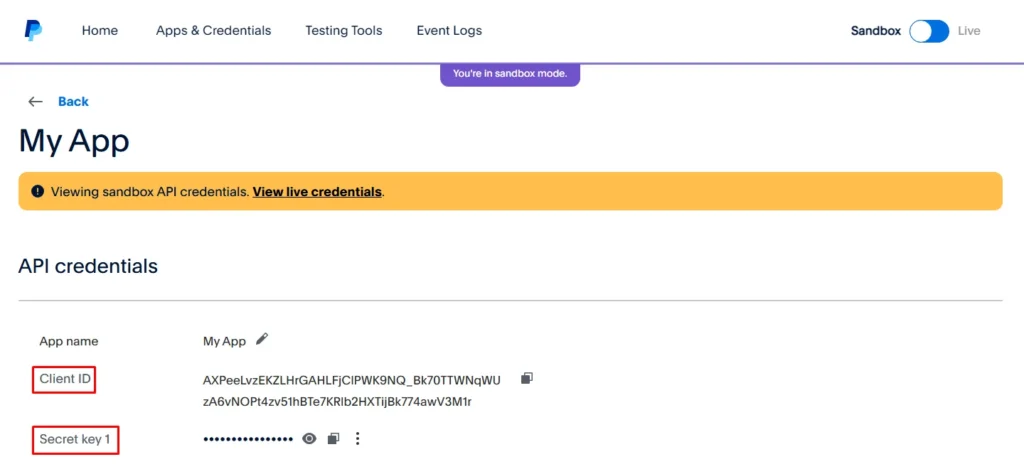This screenshot has height=474, width=1024.
Task: Click the Client ID value text
Action: pyautogui.click(x=351, y=380)
